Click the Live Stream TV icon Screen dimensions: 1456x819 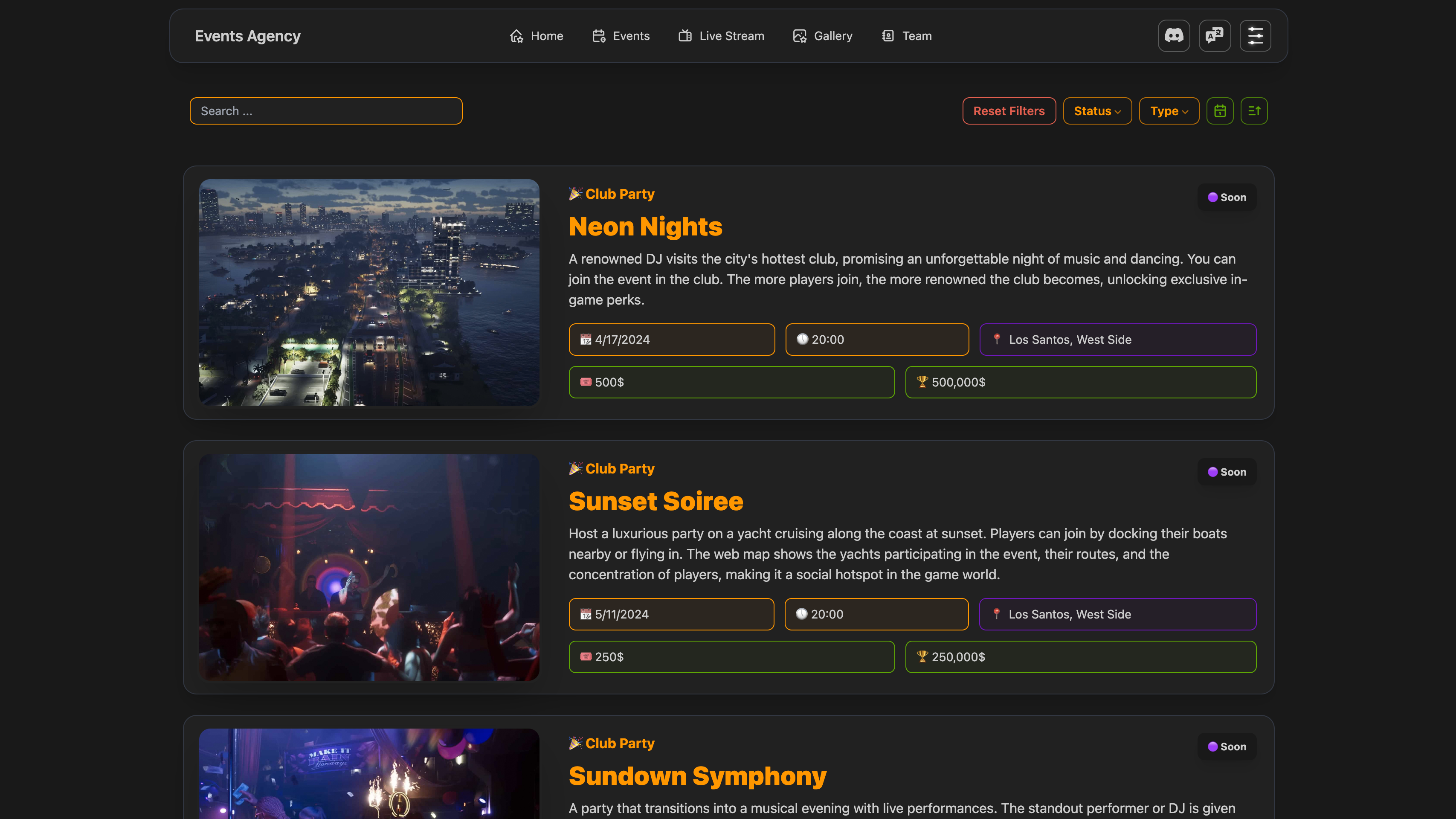click(685, 36)
